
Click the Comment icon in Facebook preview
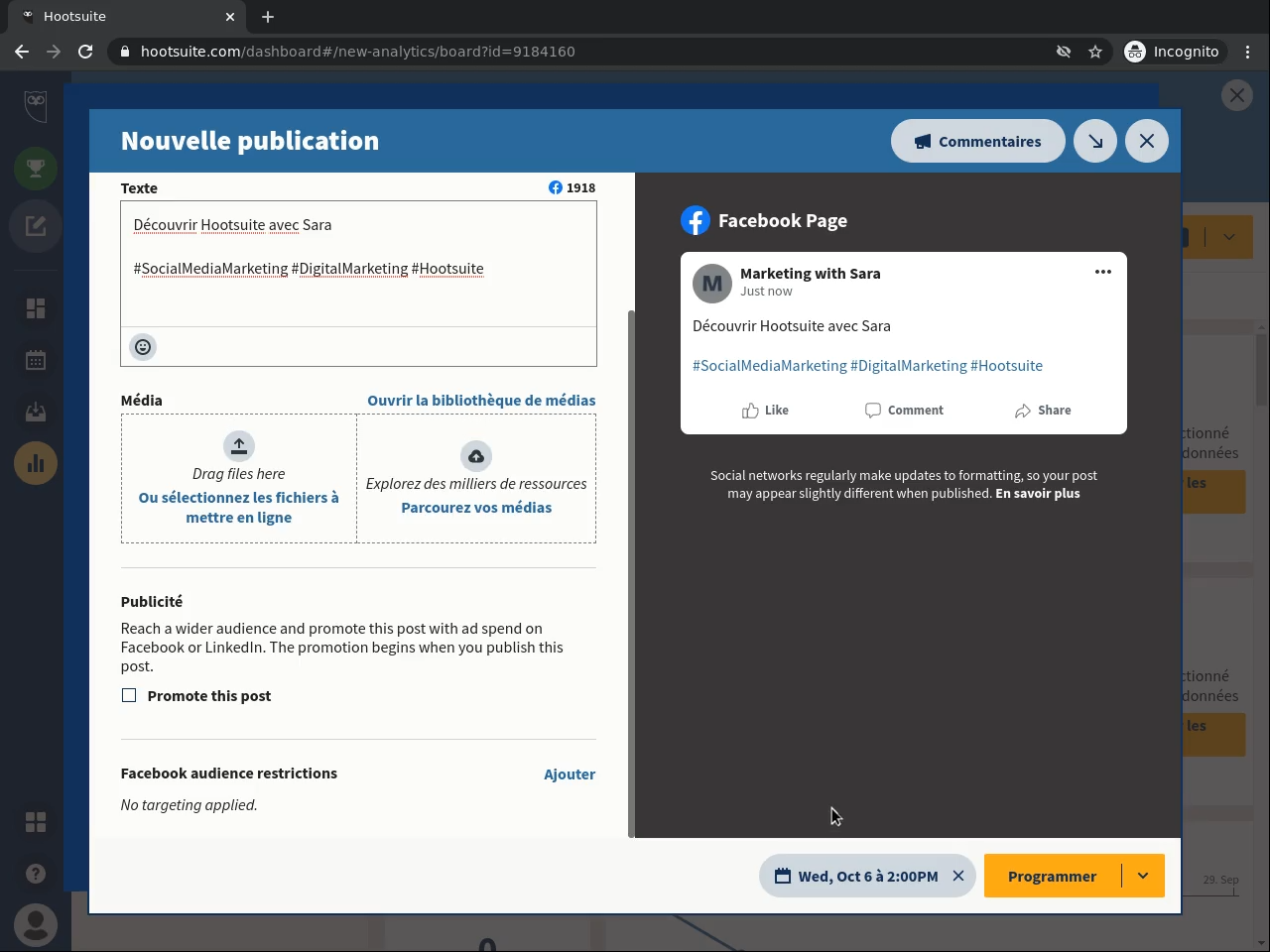873,411
